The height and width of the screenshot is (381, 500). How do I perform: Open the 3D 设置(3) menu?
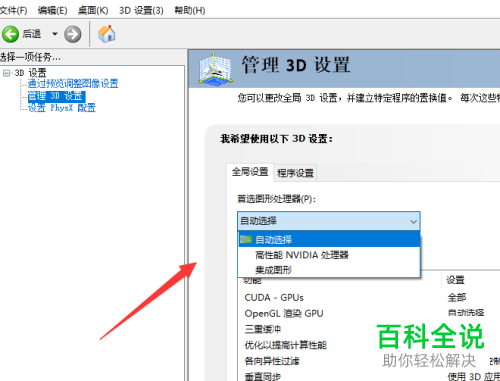pos(141,10)
